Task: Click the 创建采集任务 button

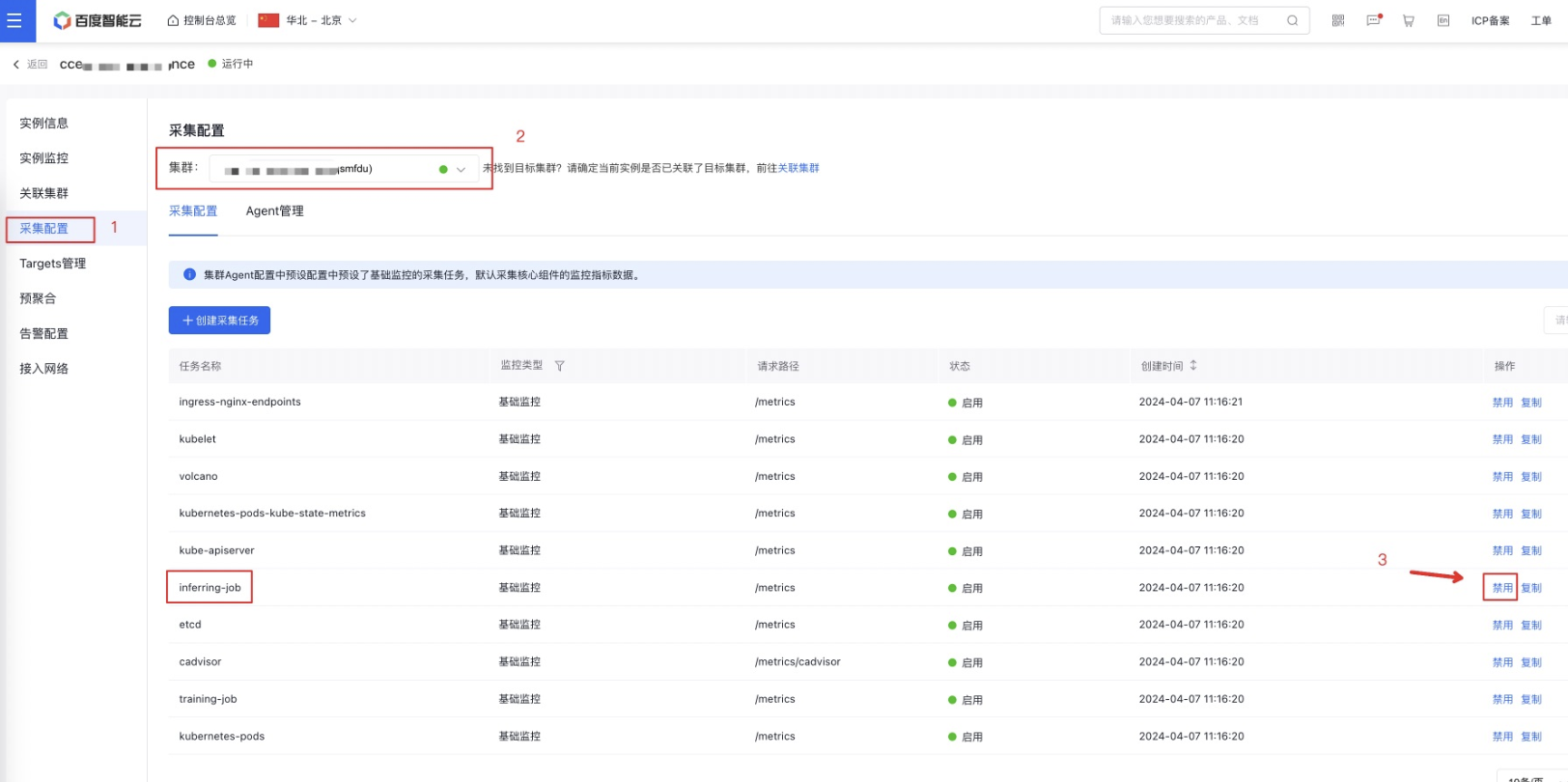Action: 219,321
